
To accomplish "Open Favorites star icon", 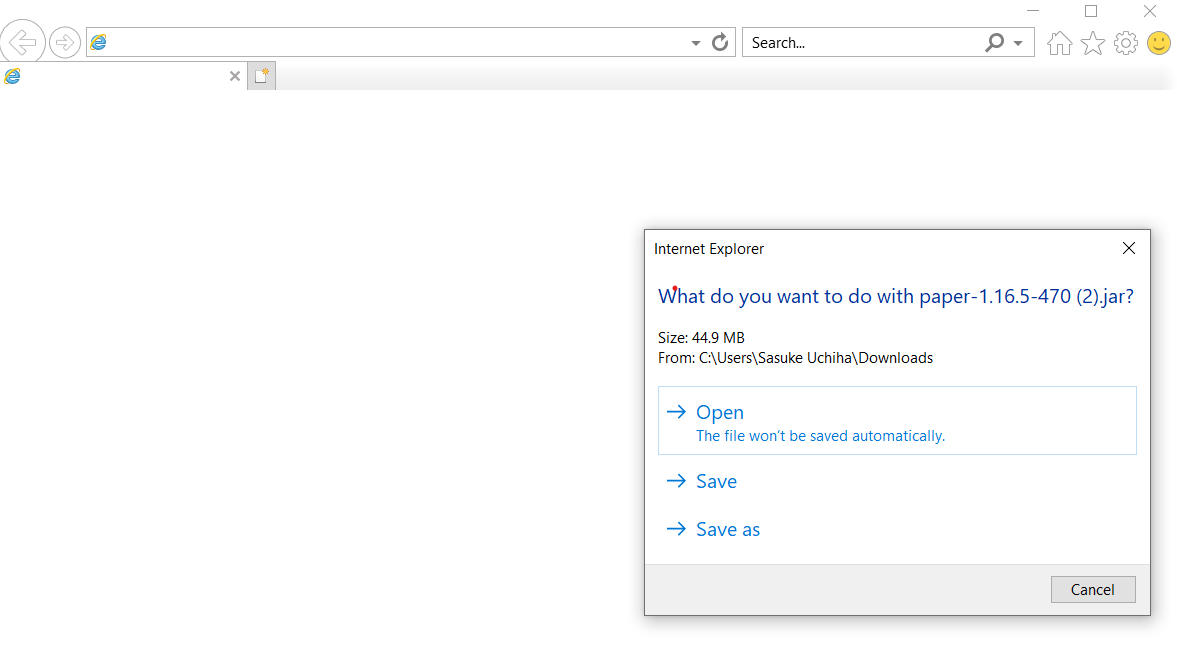I will [x=1092, y=42].
